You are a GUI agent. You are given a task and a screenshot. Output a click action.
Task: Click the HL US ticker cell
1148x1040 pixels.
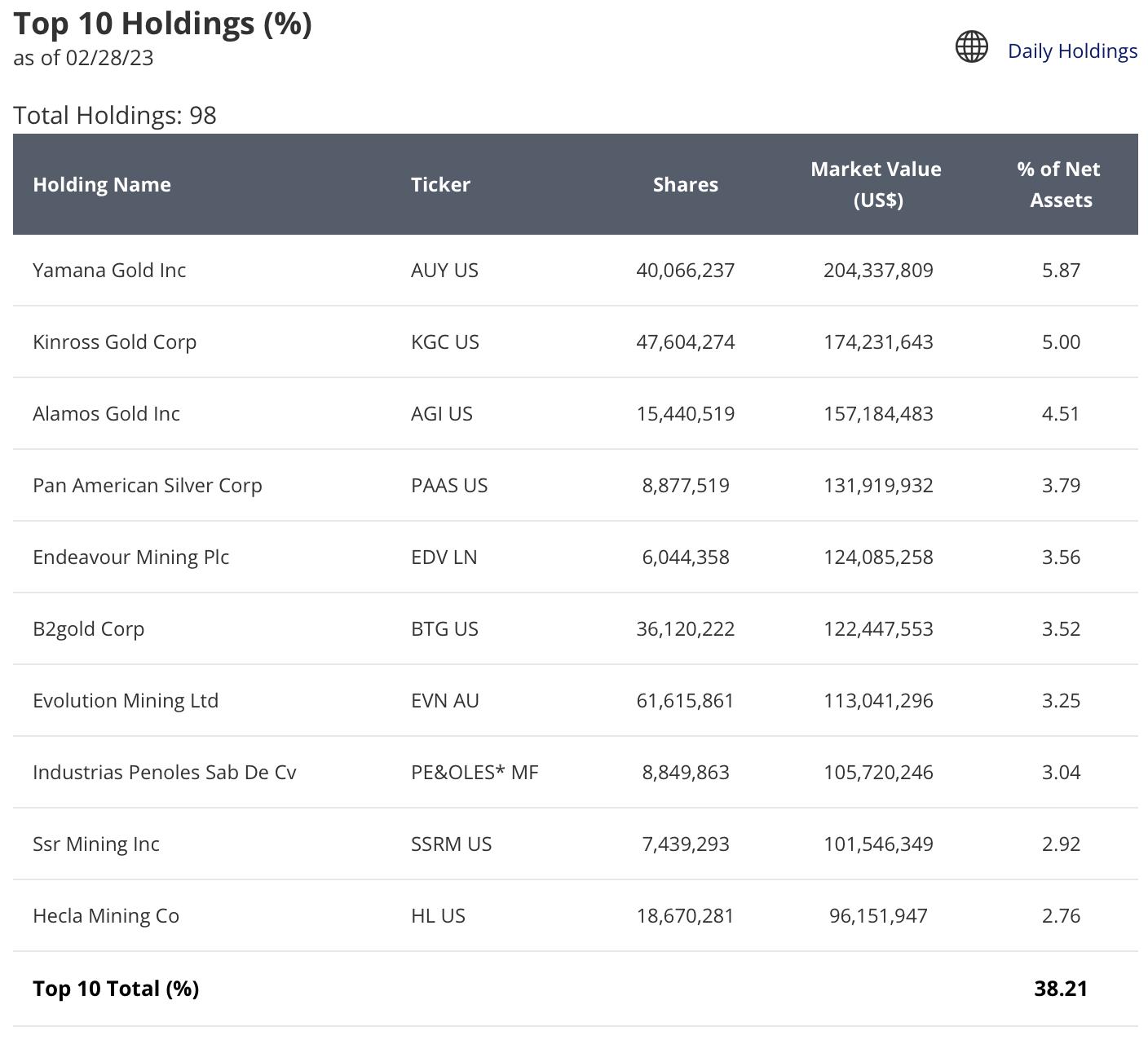(438, 915)
